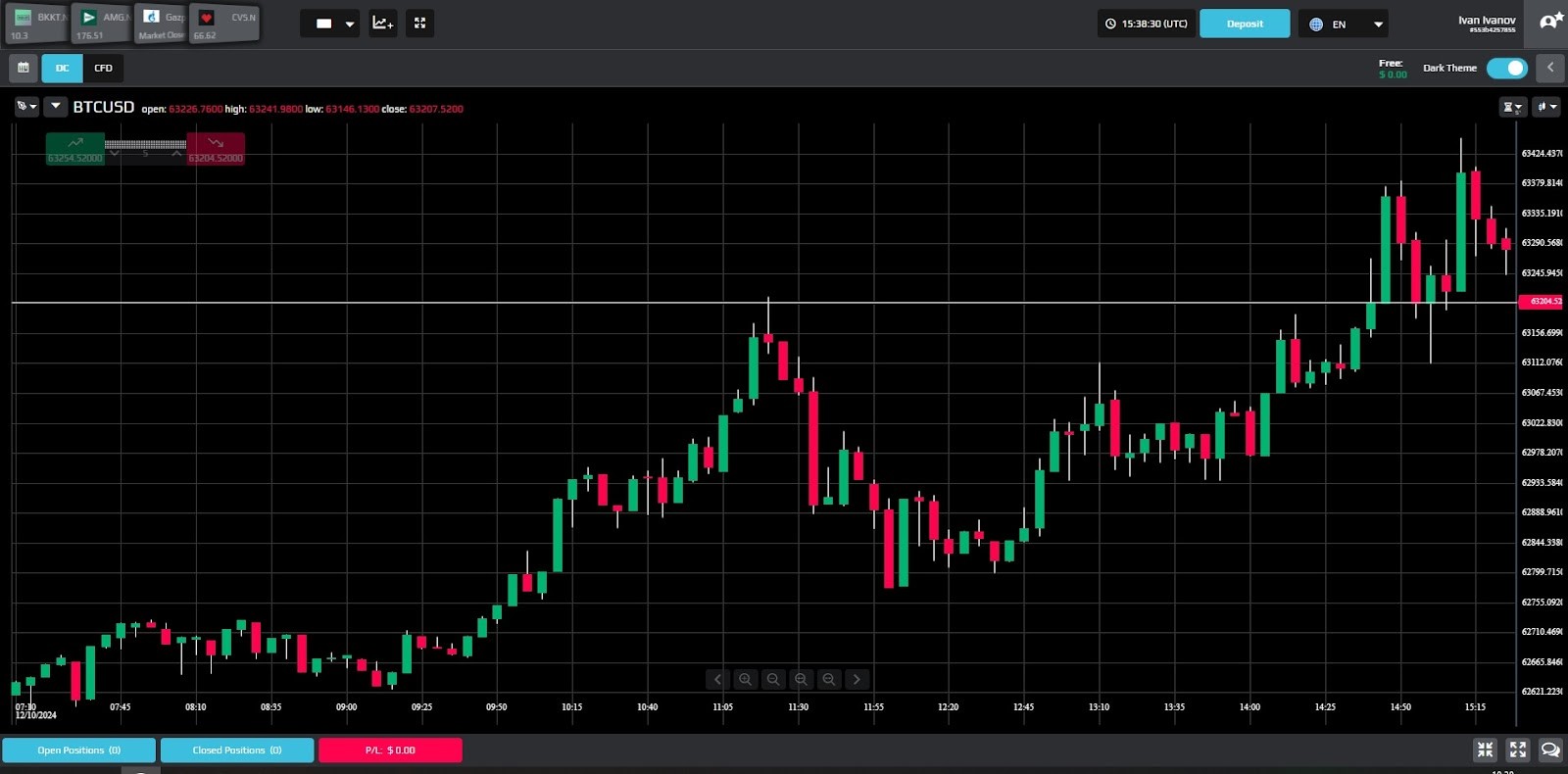Open the drawing tools pen dropdown
The image size is (1568, 774).
coord(26,106)
